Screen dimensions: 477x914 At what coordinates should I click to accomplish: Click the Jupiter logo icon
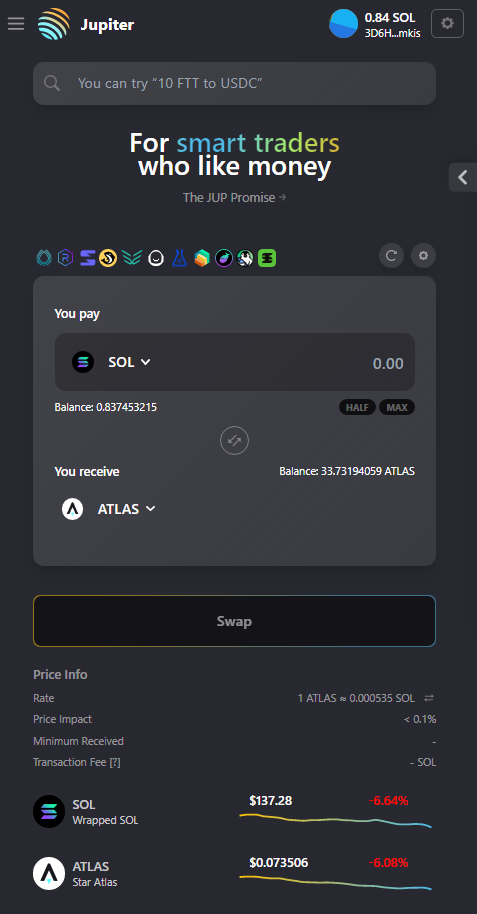tap(54, 24)
